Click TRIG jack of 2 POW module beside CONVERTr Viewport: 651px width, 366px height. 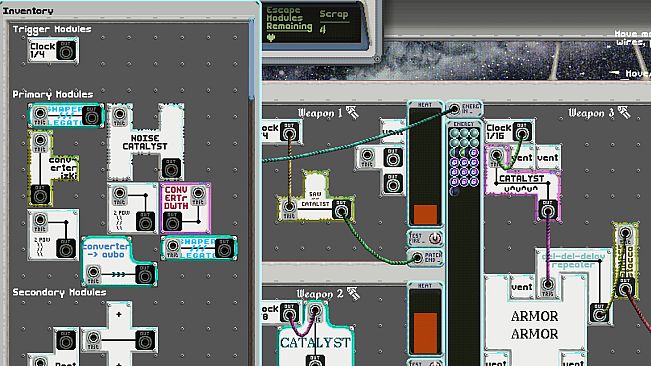120,193
